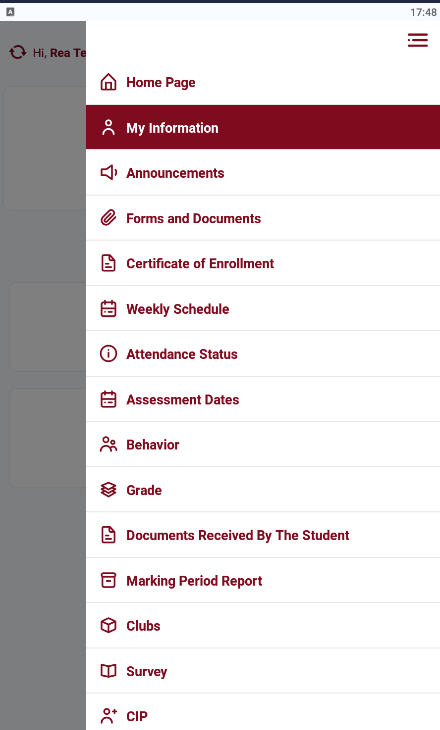Click the megaphone Announcements icon
This screenshot has height=730, width=440.
coord(109,173)
